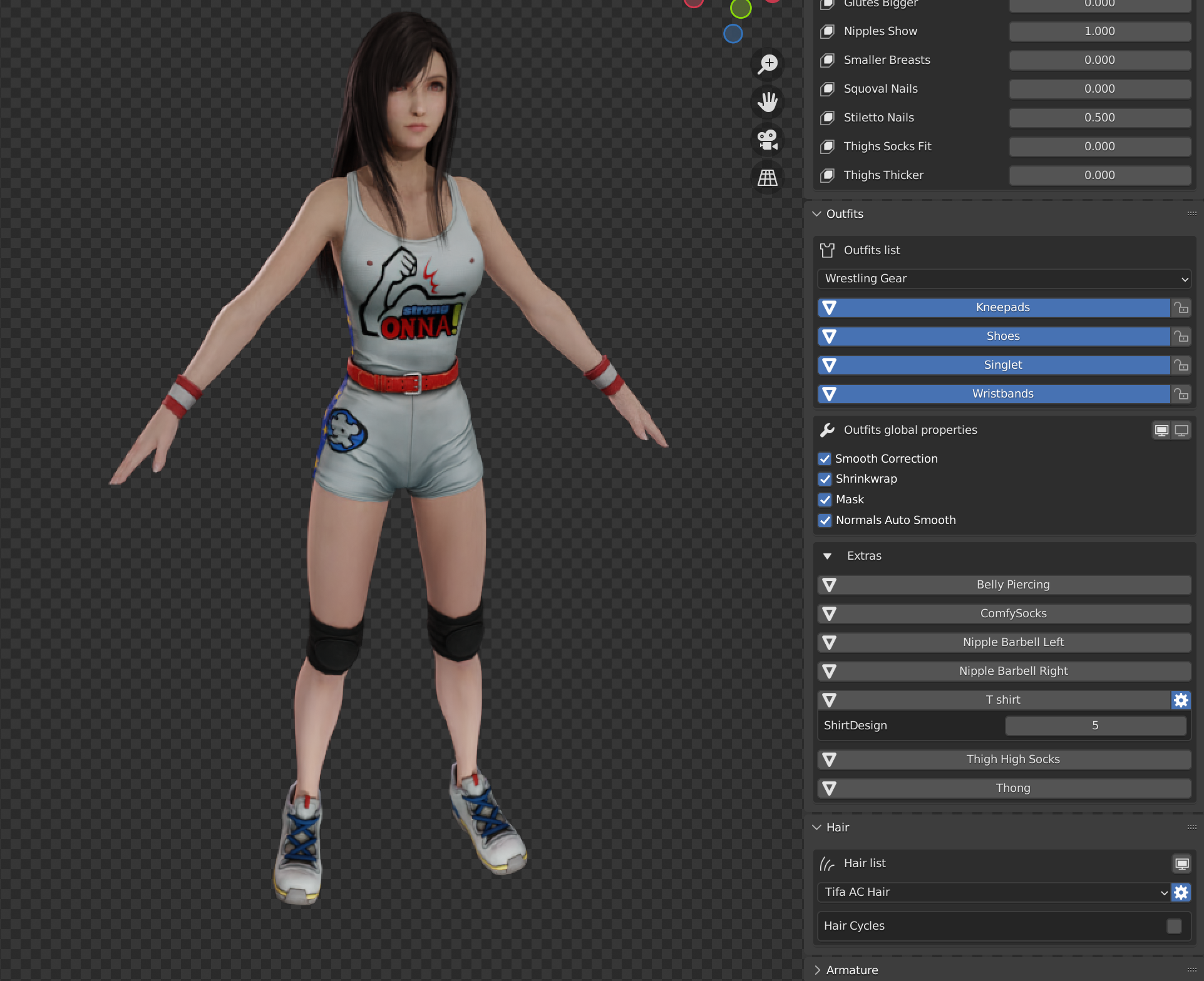Screen dimensions: 1204x981
Task: Toggle the lock next to Shoes
Action: [x=1181, y=336]
